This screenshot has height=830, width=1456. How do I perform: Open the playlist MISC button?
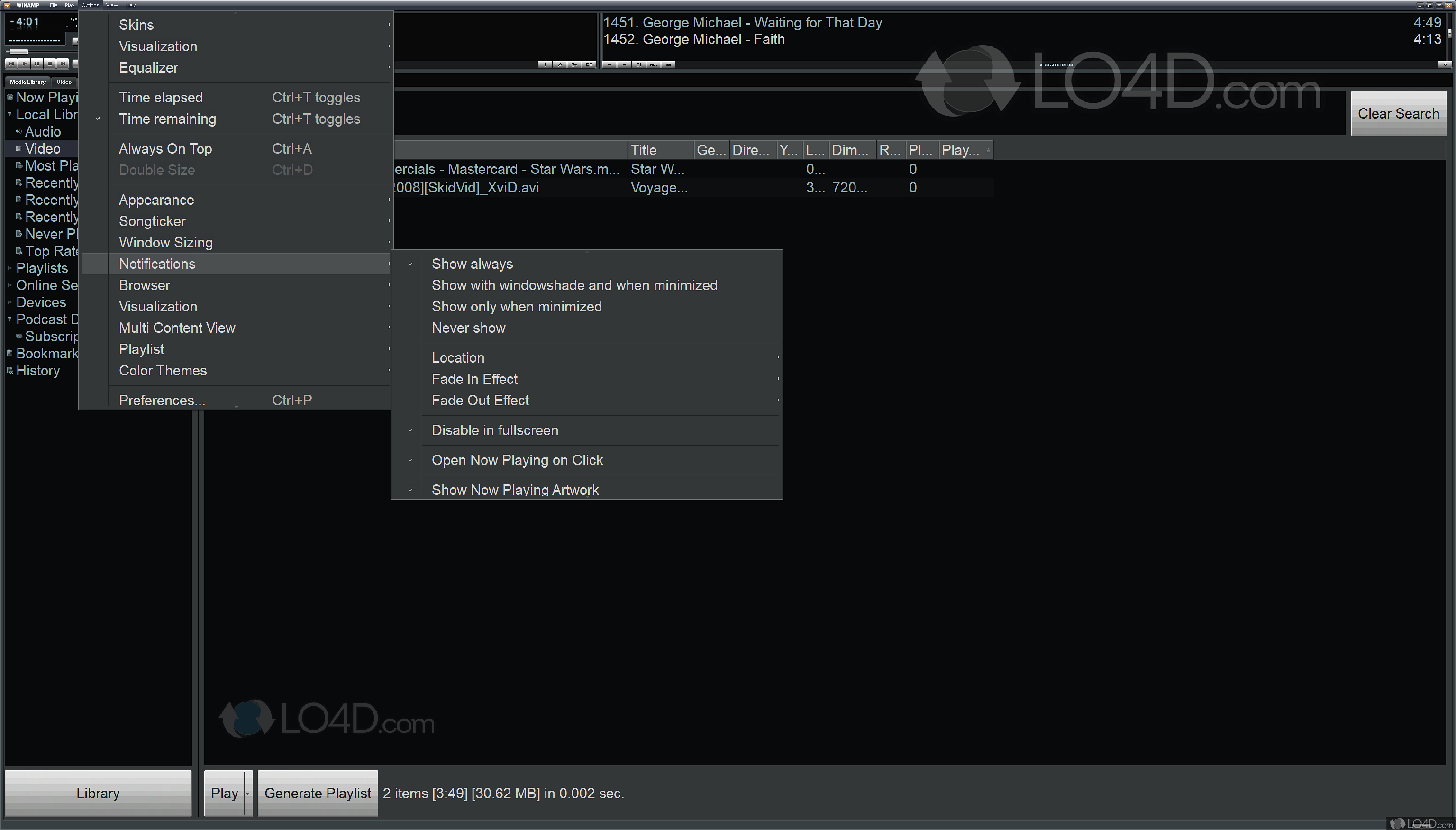(x=654, y=64)
